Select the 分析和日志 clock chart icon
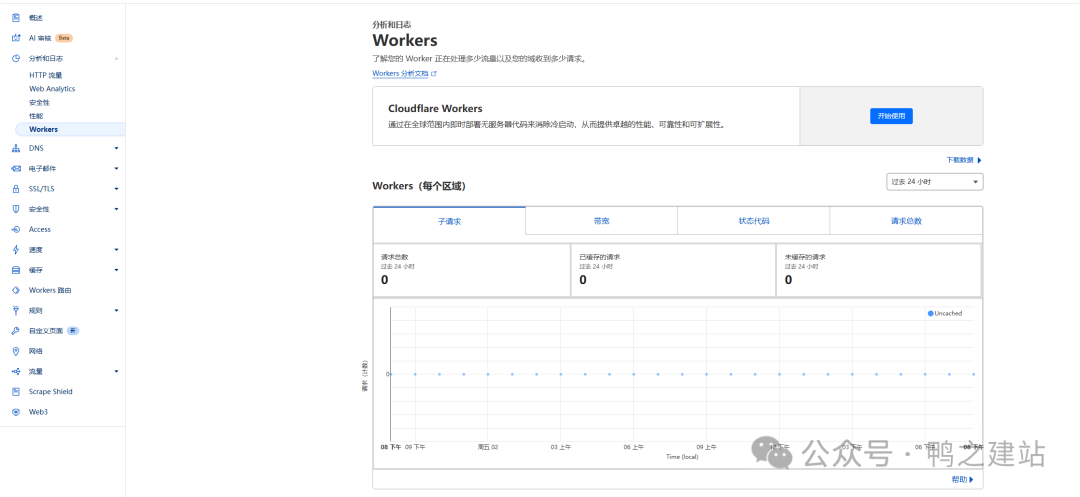 click(x=16, y=59)
